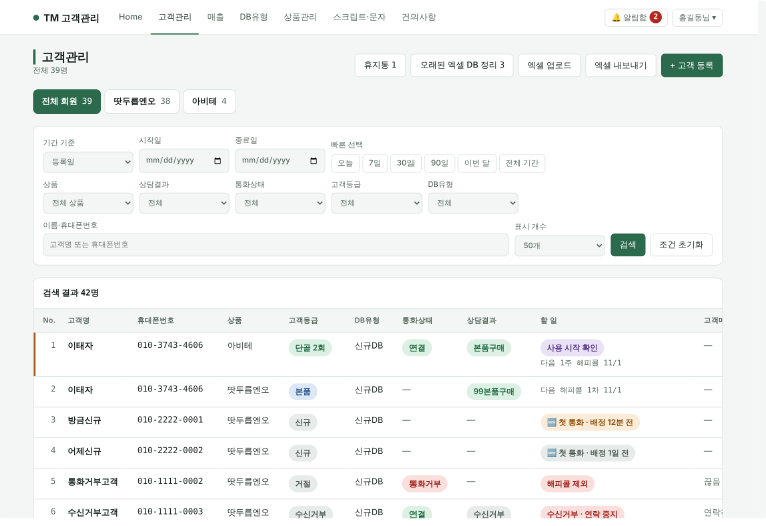766x526 pixels.
Task: Open the DB유형 menu in navigation bar
Action: coord(254,17)
